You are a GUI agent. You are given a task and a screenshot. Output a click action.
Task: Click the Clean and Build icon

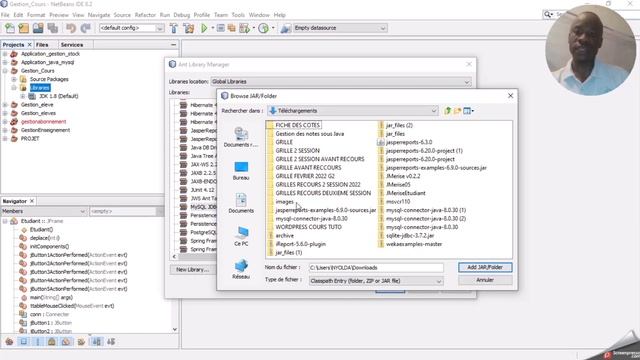click(x=189, y=28)
